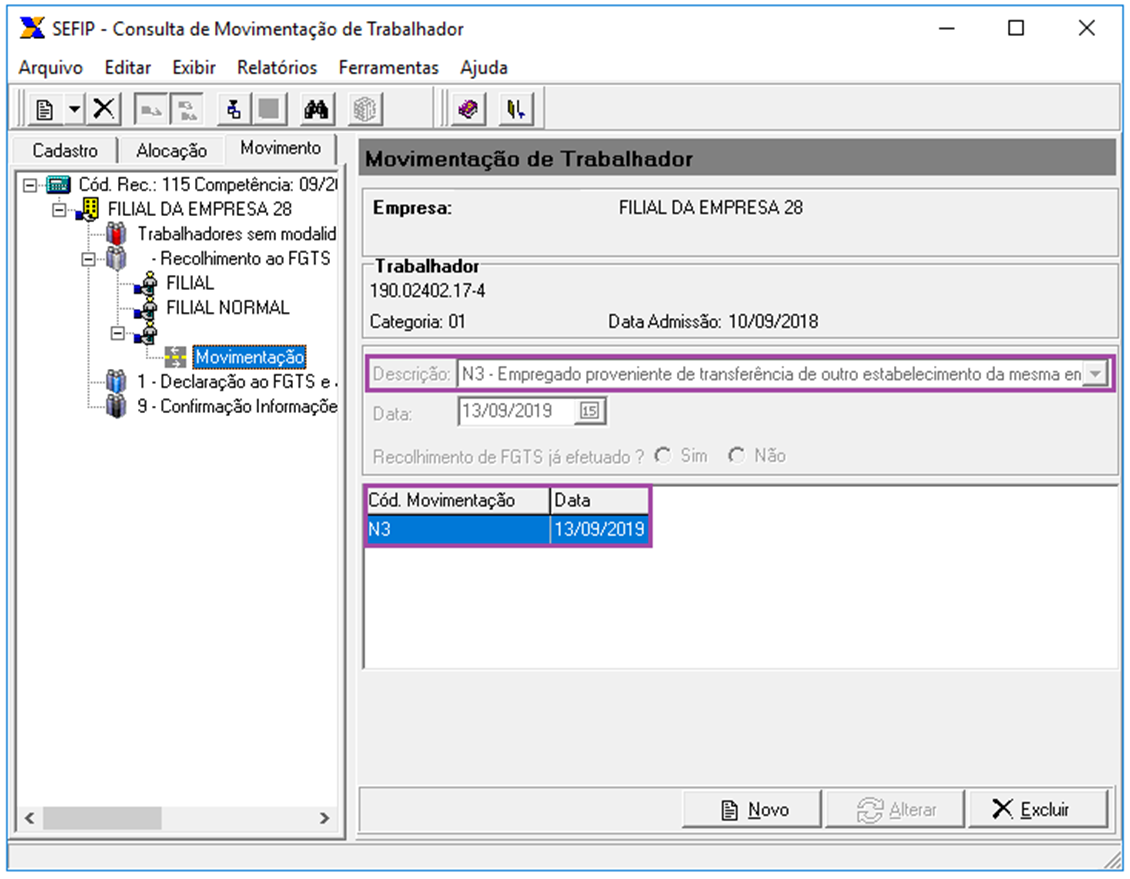
Task: Switch to the Cadastro tab
Action: [x=65, y=150]
